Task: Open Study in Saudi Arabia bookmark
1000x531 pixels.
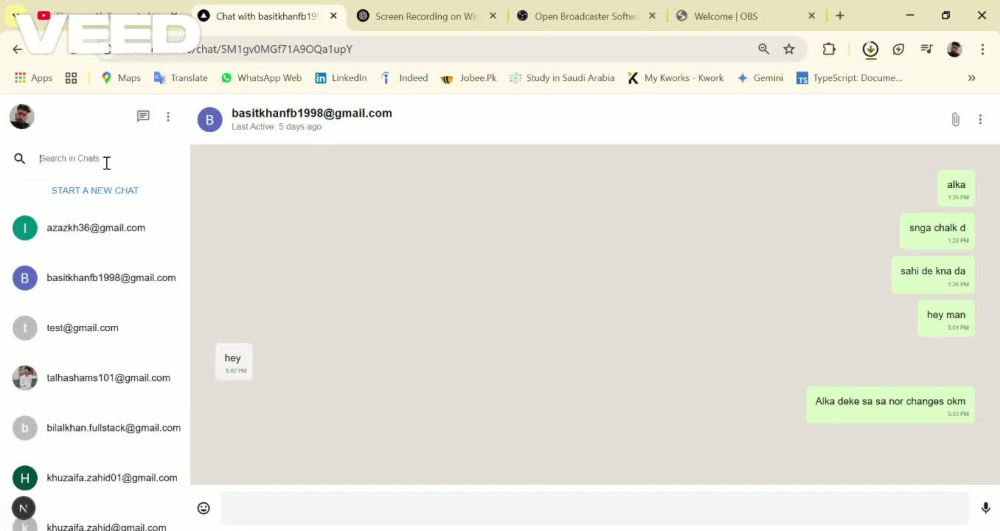Action: pyautogui.click(x=562, y=78)
